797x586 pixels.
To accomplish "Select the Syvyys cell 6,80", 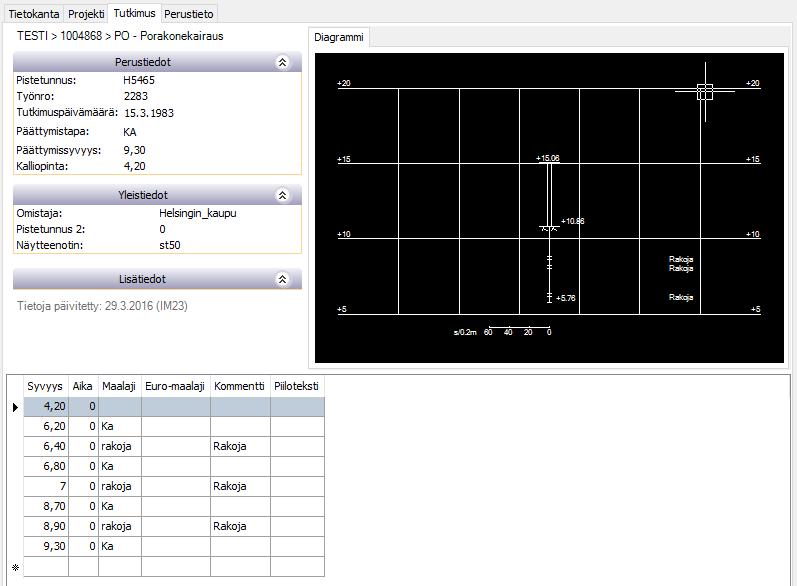I will pyautogui.click(x=46, y=467).
